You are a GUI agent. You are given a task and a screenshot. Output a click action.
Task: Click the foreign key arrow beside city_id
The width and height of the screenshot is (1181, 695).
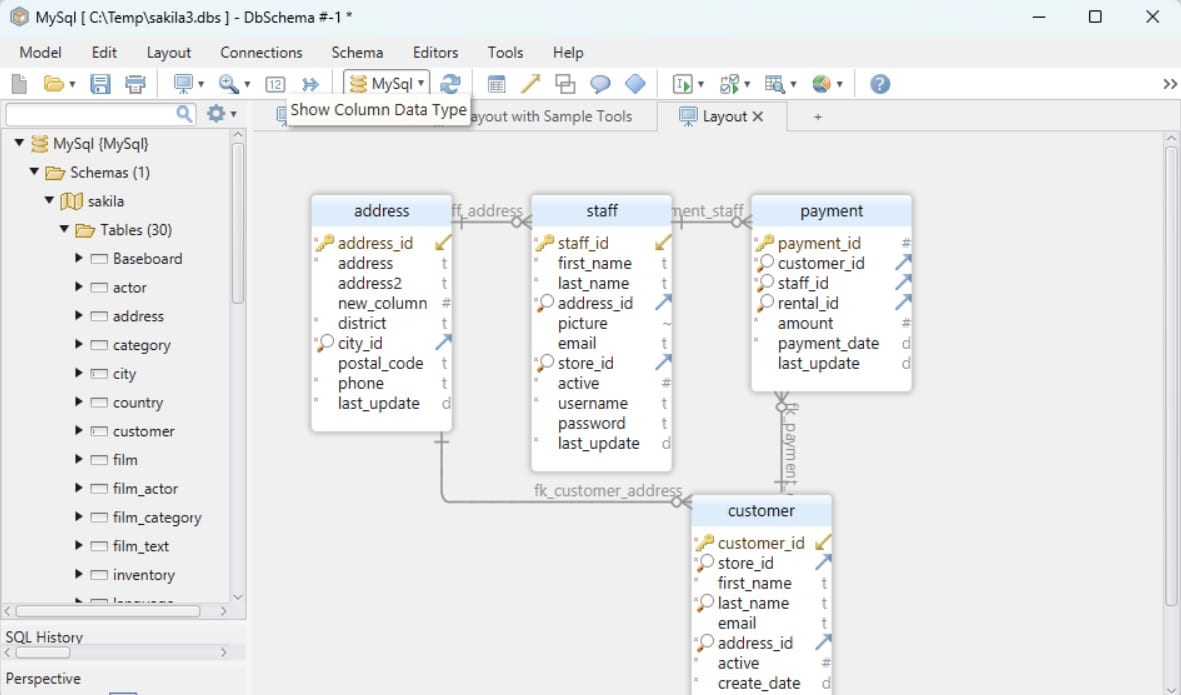coord(444,343)
